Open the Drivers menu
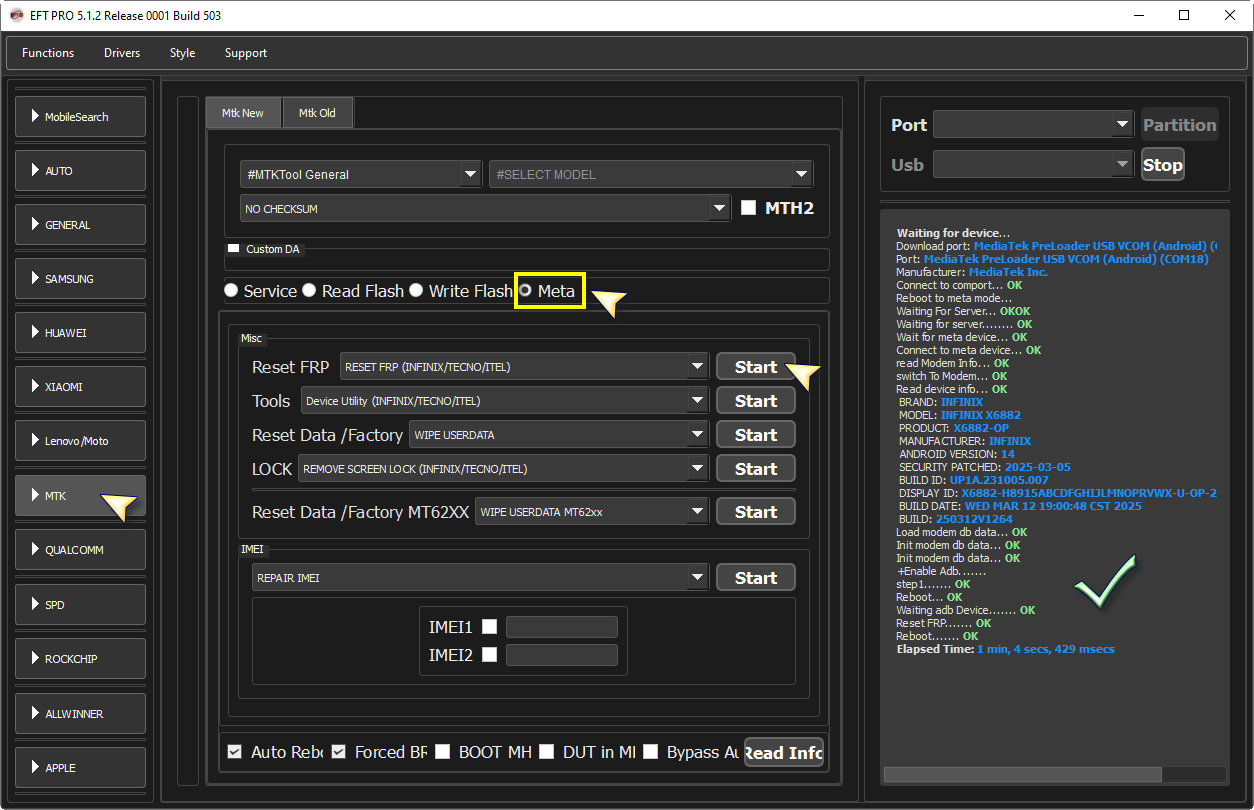This screenshot has width=1254, height=810. (x=122, y=53)
